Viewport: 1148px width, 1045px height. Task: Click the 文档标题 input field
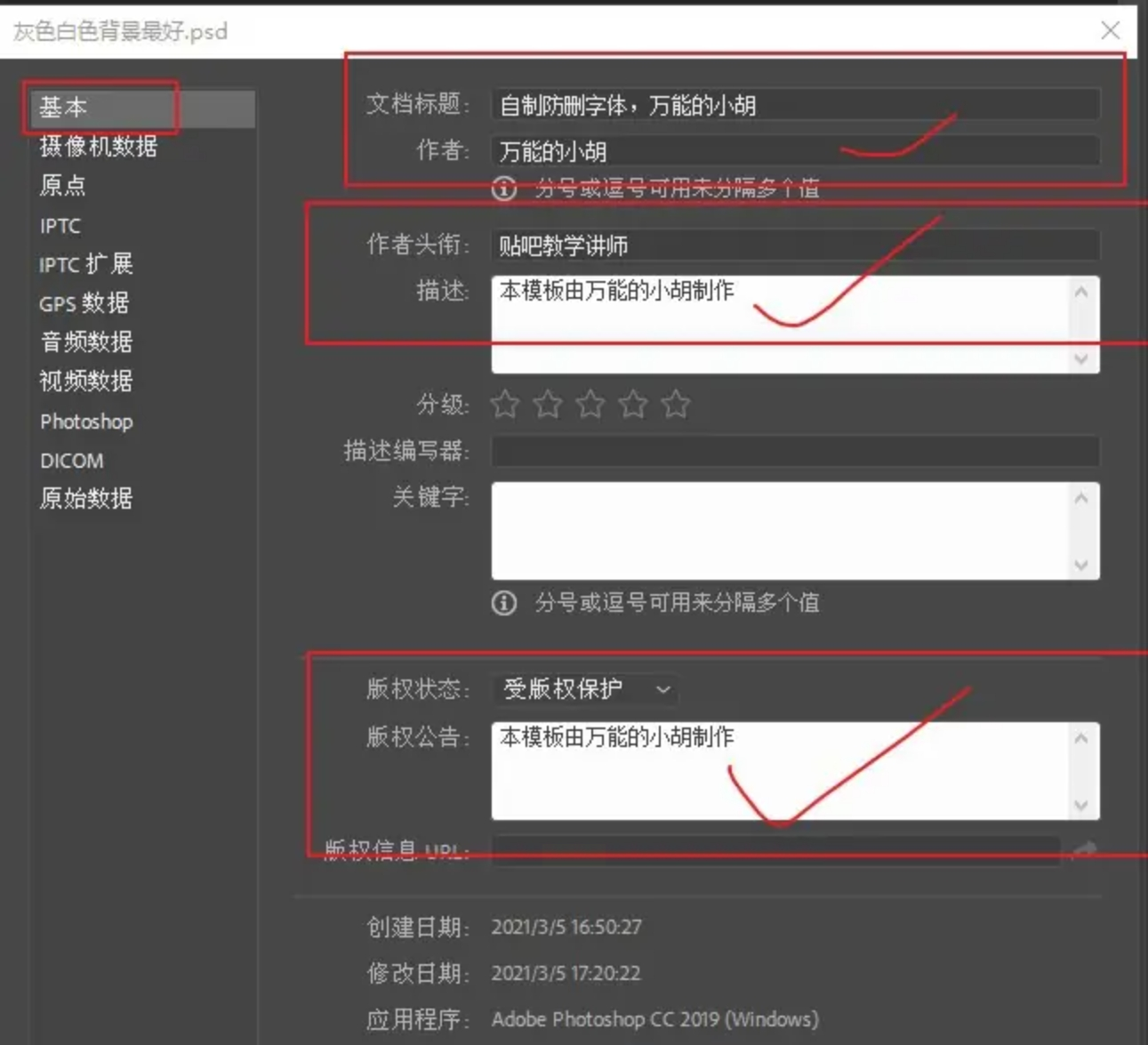796,105
